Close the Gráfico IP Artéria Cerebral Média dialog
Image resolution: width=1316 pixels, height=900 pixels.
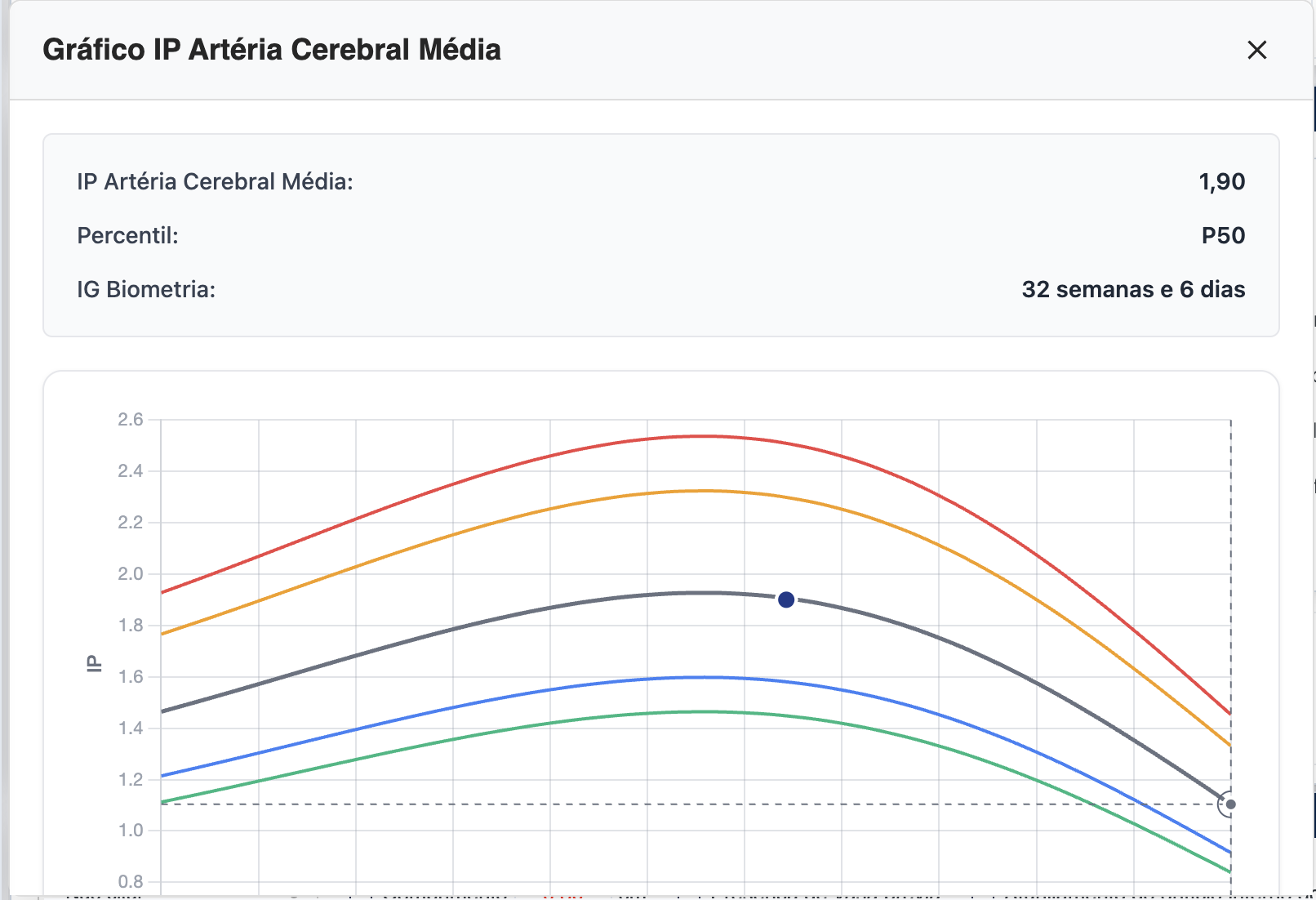click(1256, 50)
